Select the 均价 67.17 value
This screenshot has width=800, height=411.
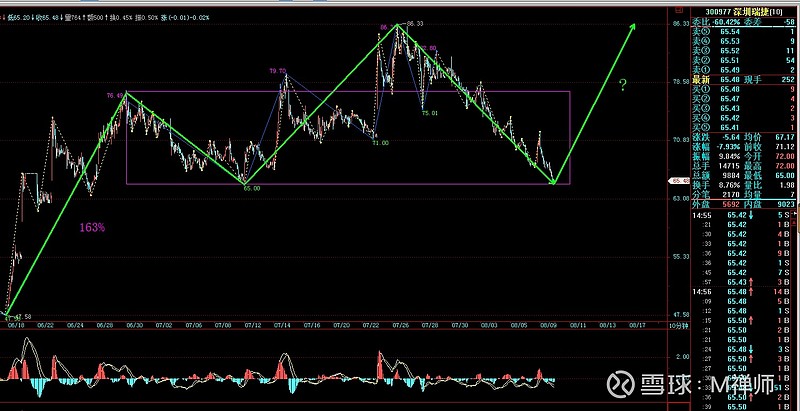[787, 137]
